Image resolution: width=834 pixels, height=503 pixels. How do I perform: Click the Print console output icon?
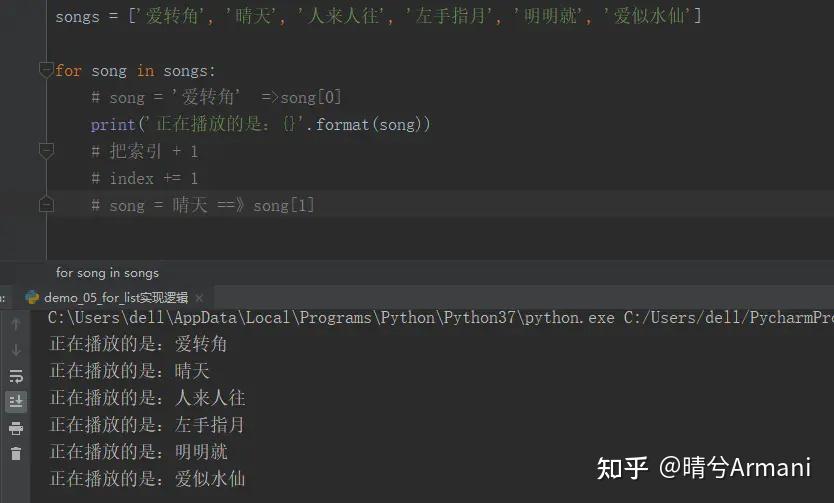coord(16,428)
